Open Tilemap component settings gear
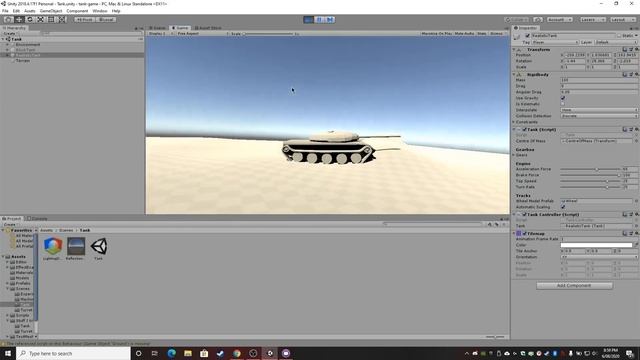 (x=636, y=233)
